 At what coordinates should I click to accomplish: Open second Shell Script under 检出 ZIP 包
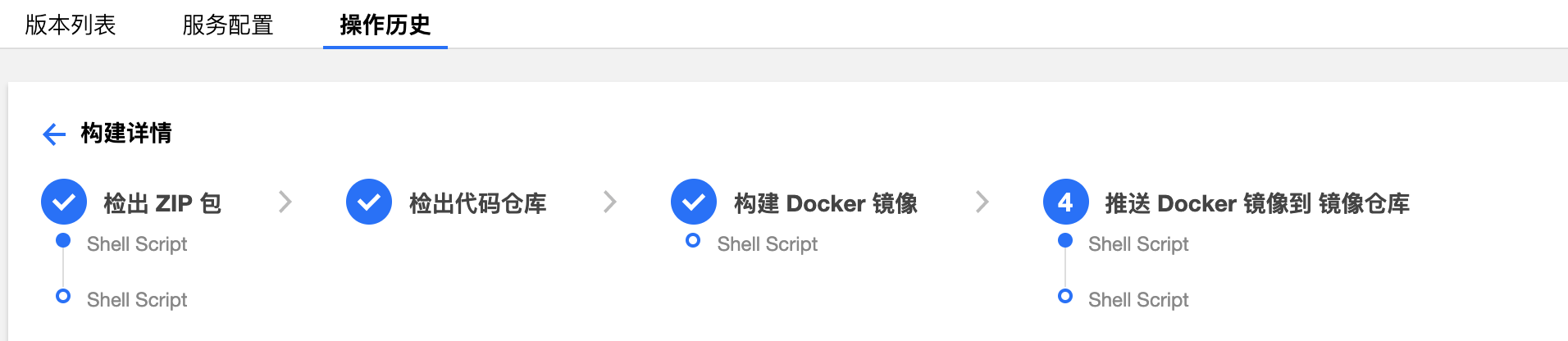click(x=137, y=300)
